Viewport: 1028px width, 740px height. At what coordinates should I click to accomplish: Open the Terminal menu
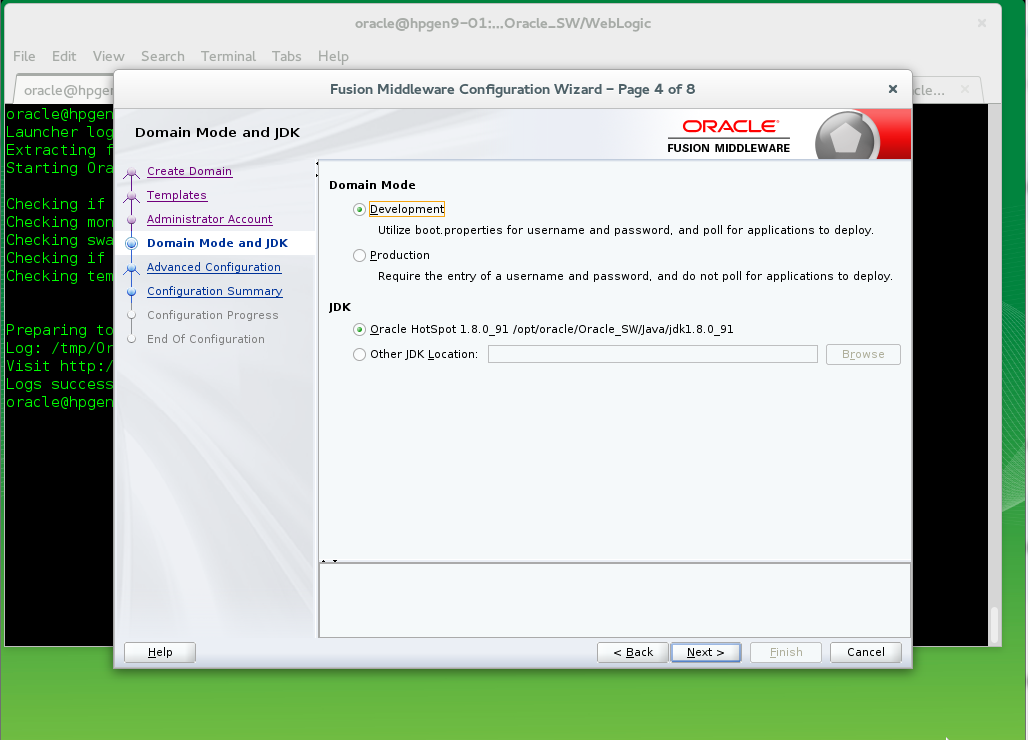tap(228, 56)
